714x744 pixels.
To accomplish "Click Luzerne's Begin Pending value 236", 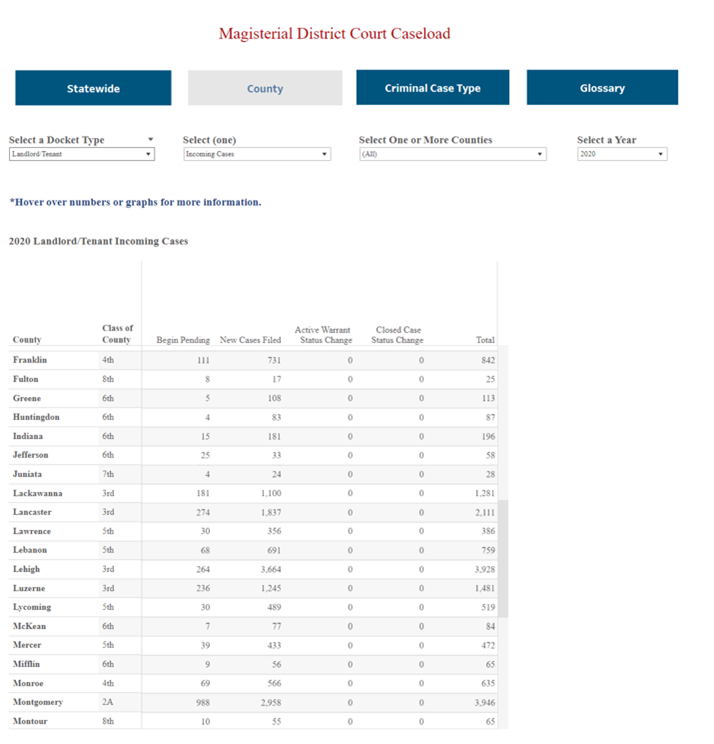I will tap(203, 588).
